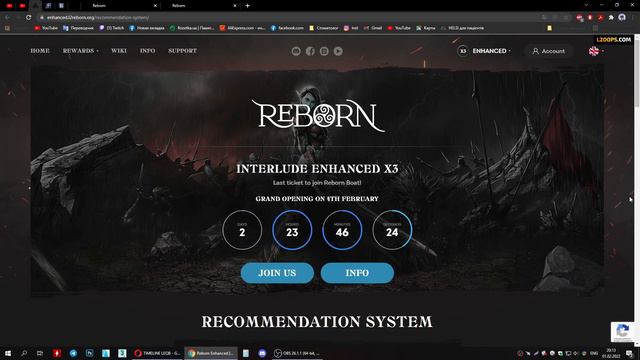Open the facebook.com bookmark

287,28
